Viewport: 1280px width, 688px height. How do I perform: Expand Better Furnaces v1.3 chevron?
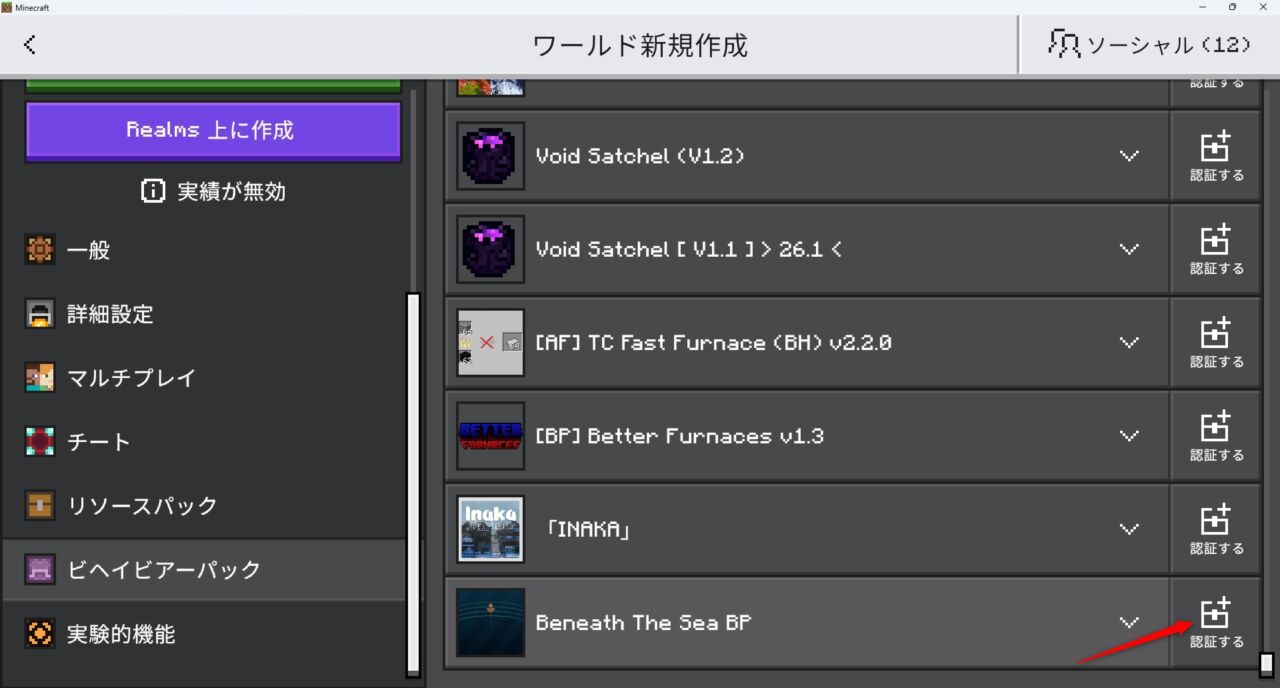coord(1129,436)
